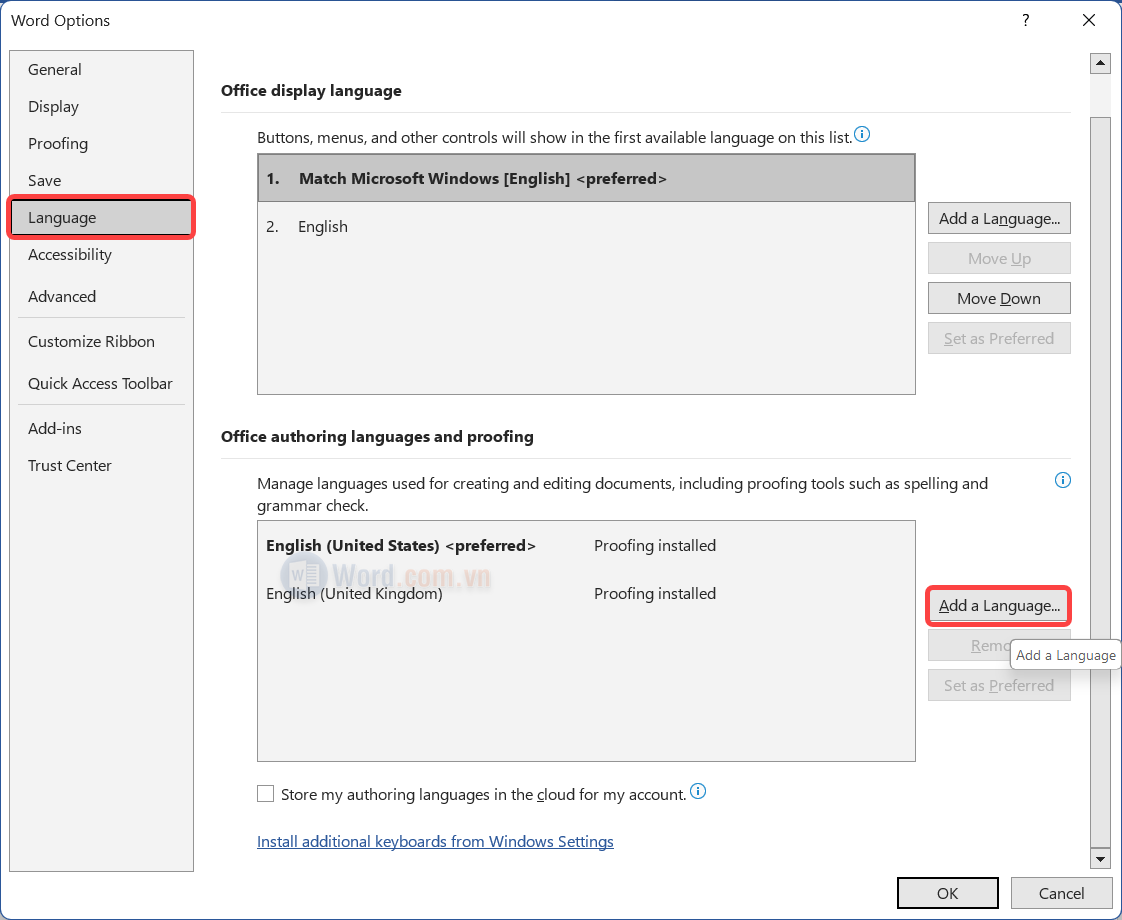Open Install additional keyboards from Windows Settings link
This screenshot has width=1122, height=920.
click(435, 841)
